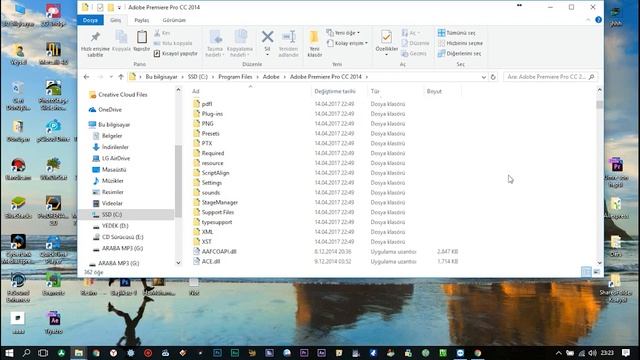Open the recent locations dropdown arrow
The height and width of the screenshot is (360, 640).
click(x=111, y=77)
